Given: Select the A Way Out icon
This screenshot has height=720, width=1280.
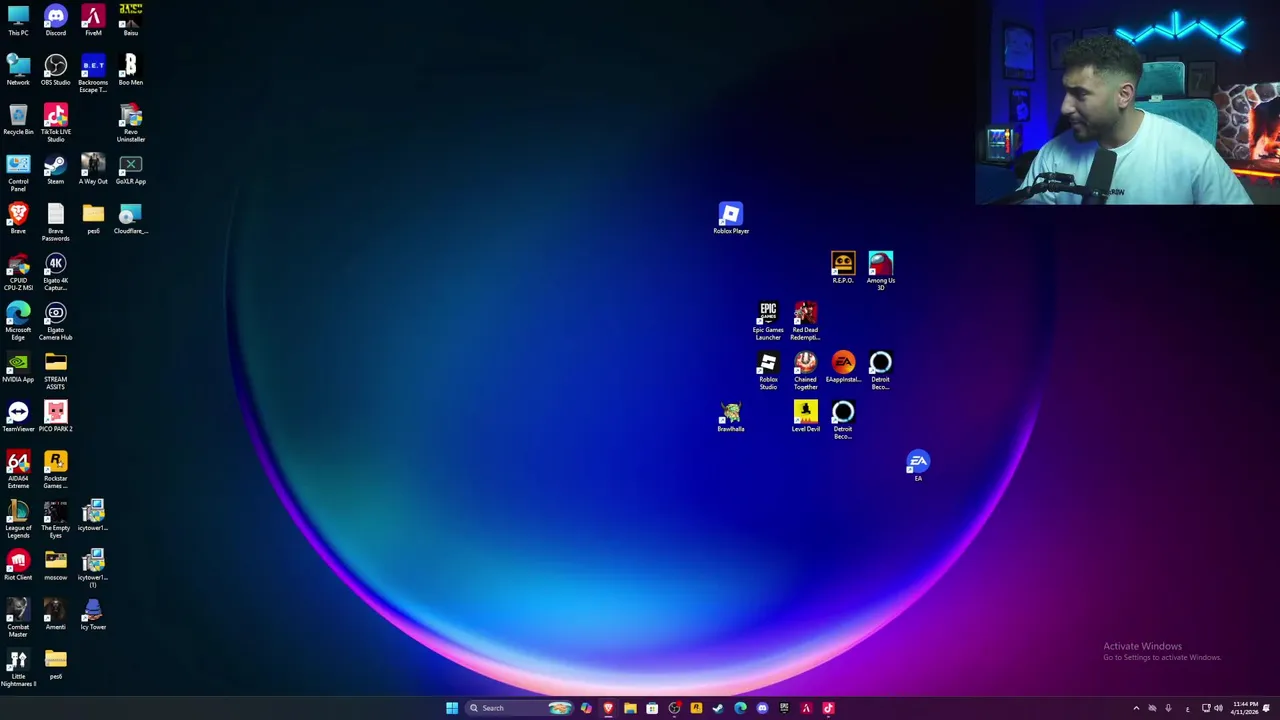Looking at the screenshot, I should [93, 169].
